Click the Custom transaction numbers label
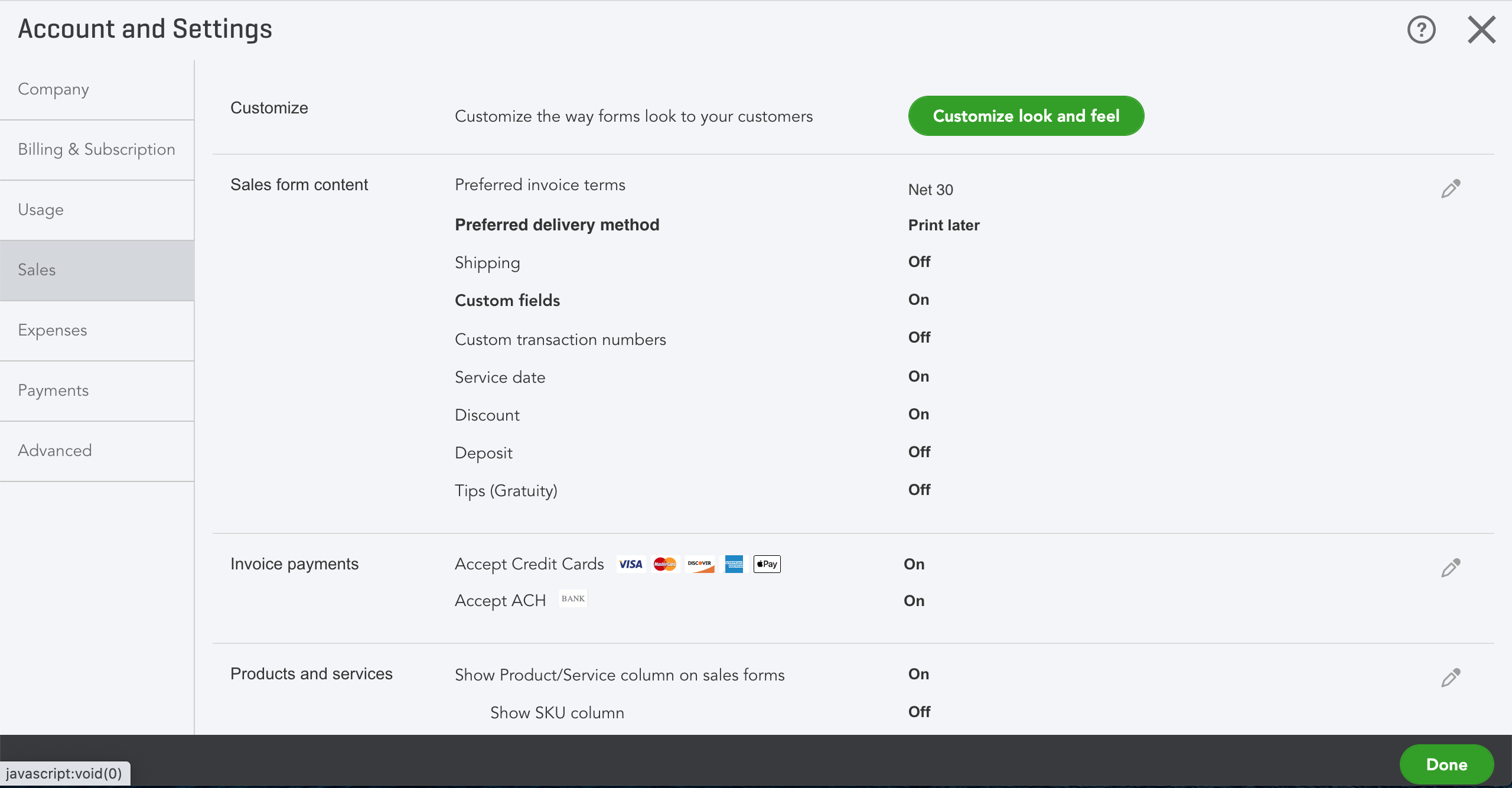1512x788 pixels. (x=560, y=340)
